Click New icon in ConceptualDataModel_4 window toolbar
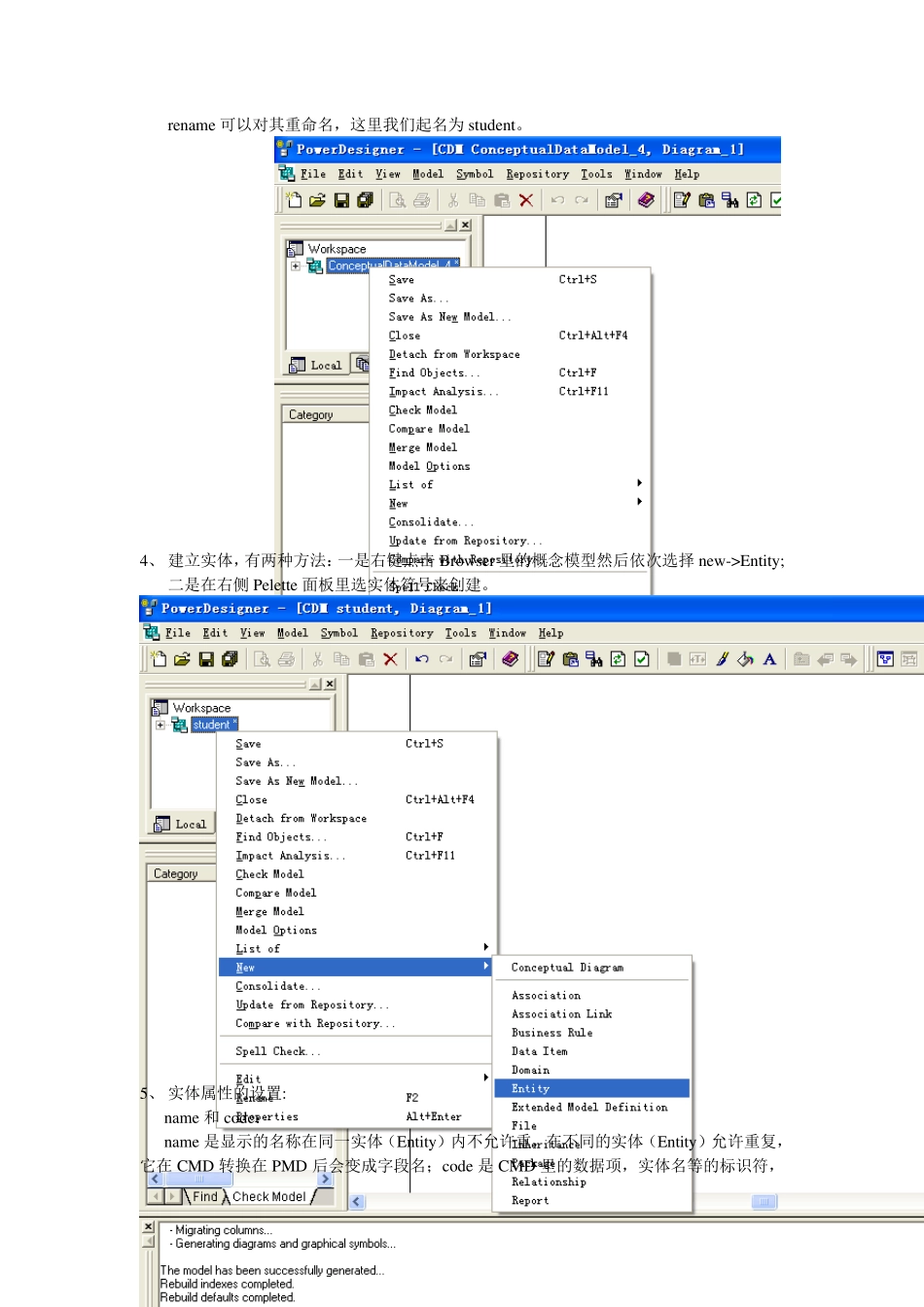Image resolution: width=924 pixels, height=1307 pixels. click(x=294, y=200)
